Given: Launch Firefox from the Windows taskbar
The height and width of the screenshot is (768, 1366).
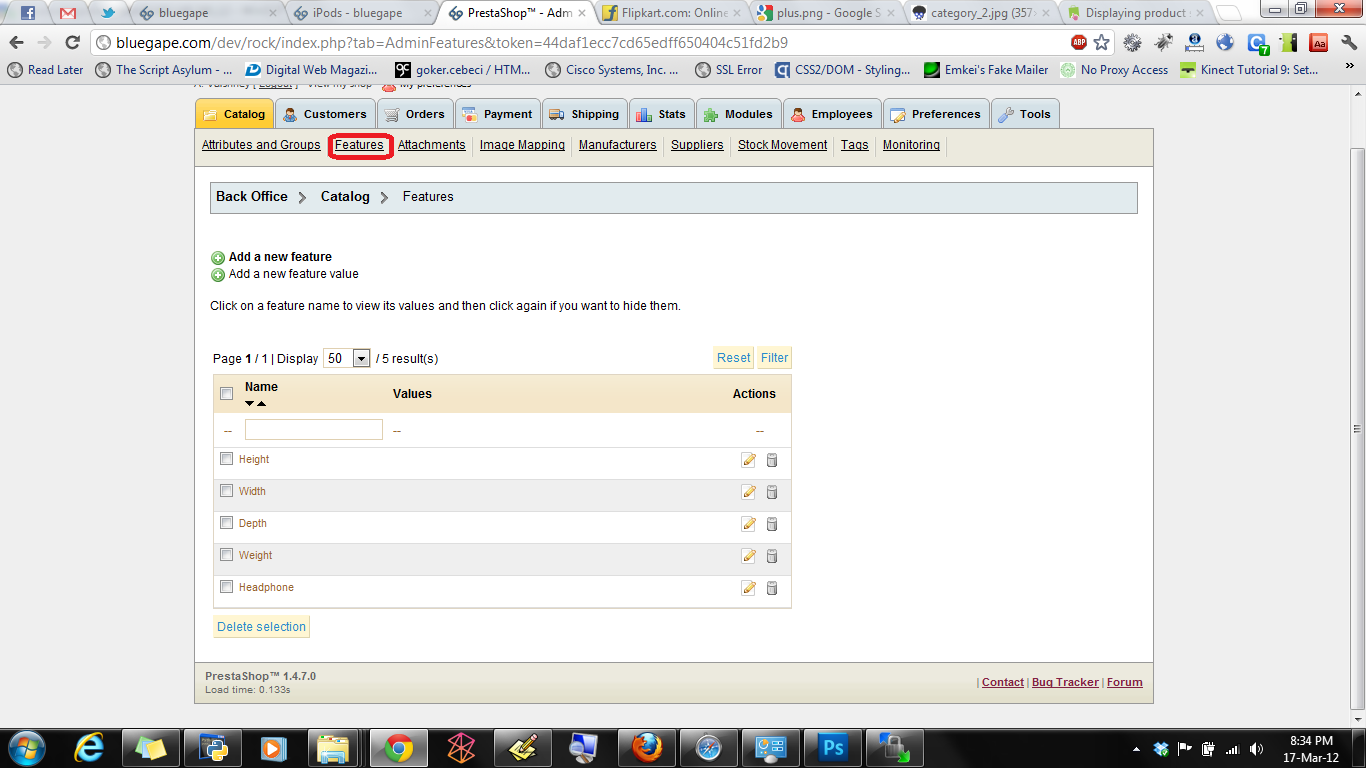Looking at the screenshot, I should click(646, 748).
